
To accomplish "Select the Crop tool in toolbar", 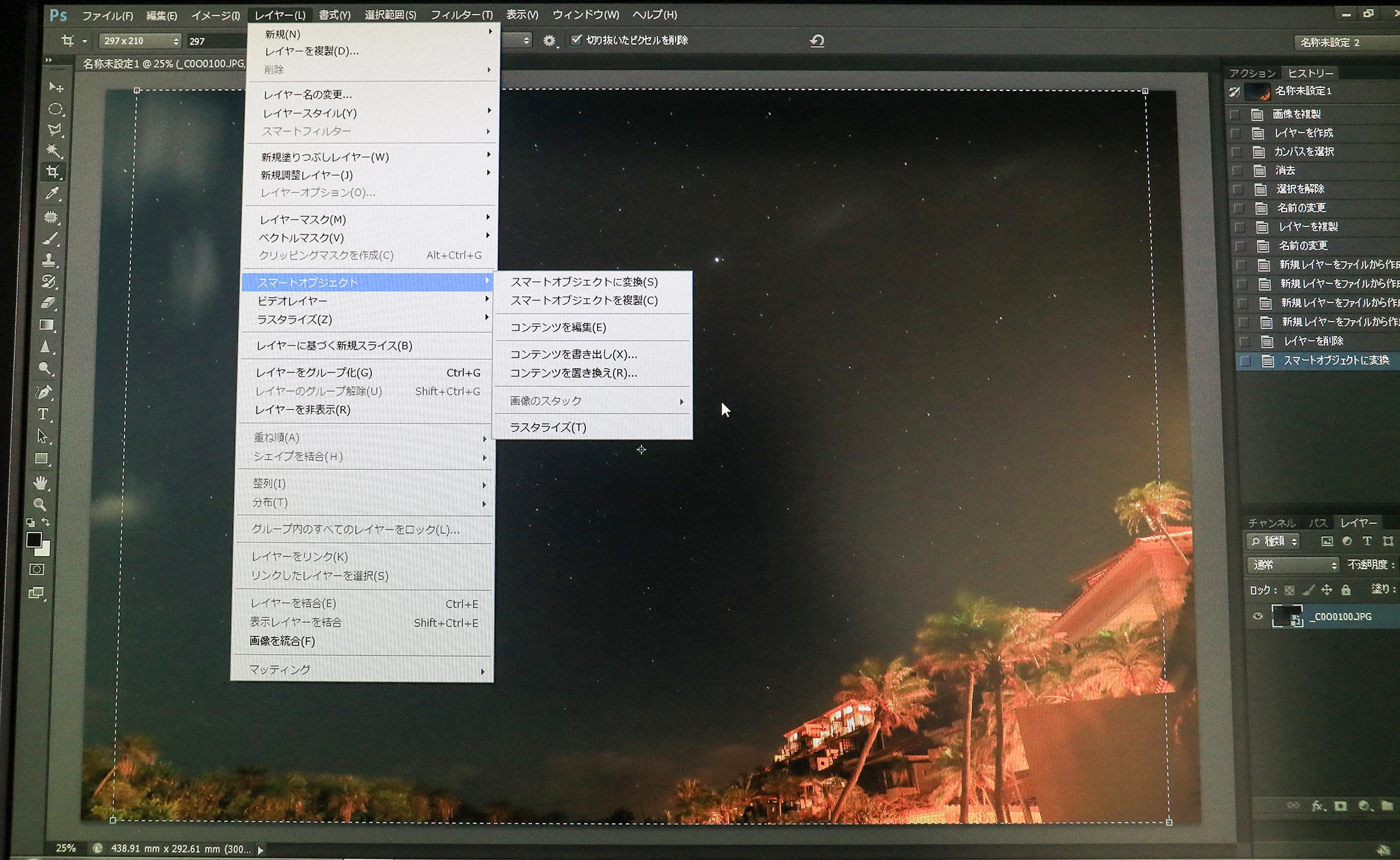I will pyautogui.click(x=53, y=171).
